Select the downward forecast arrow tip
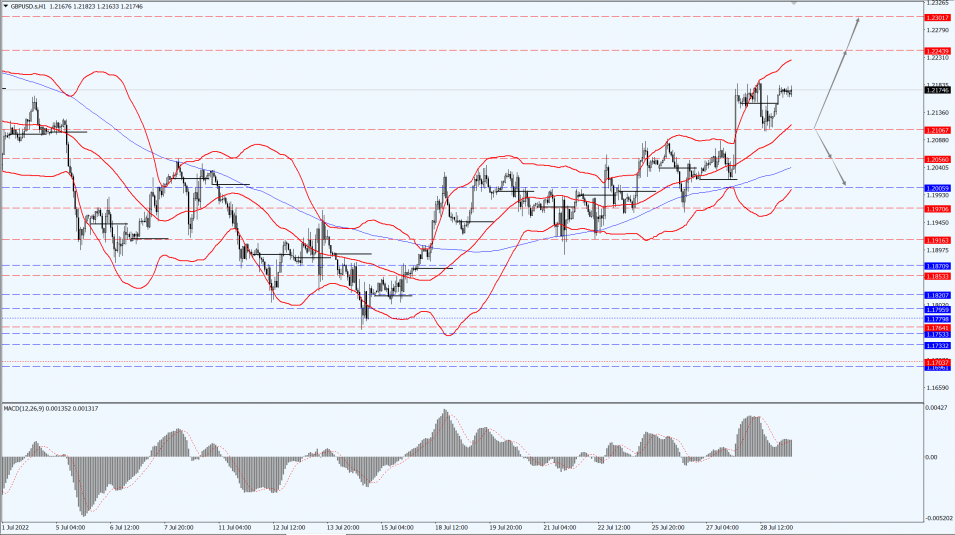 click(x=844, y=183)
